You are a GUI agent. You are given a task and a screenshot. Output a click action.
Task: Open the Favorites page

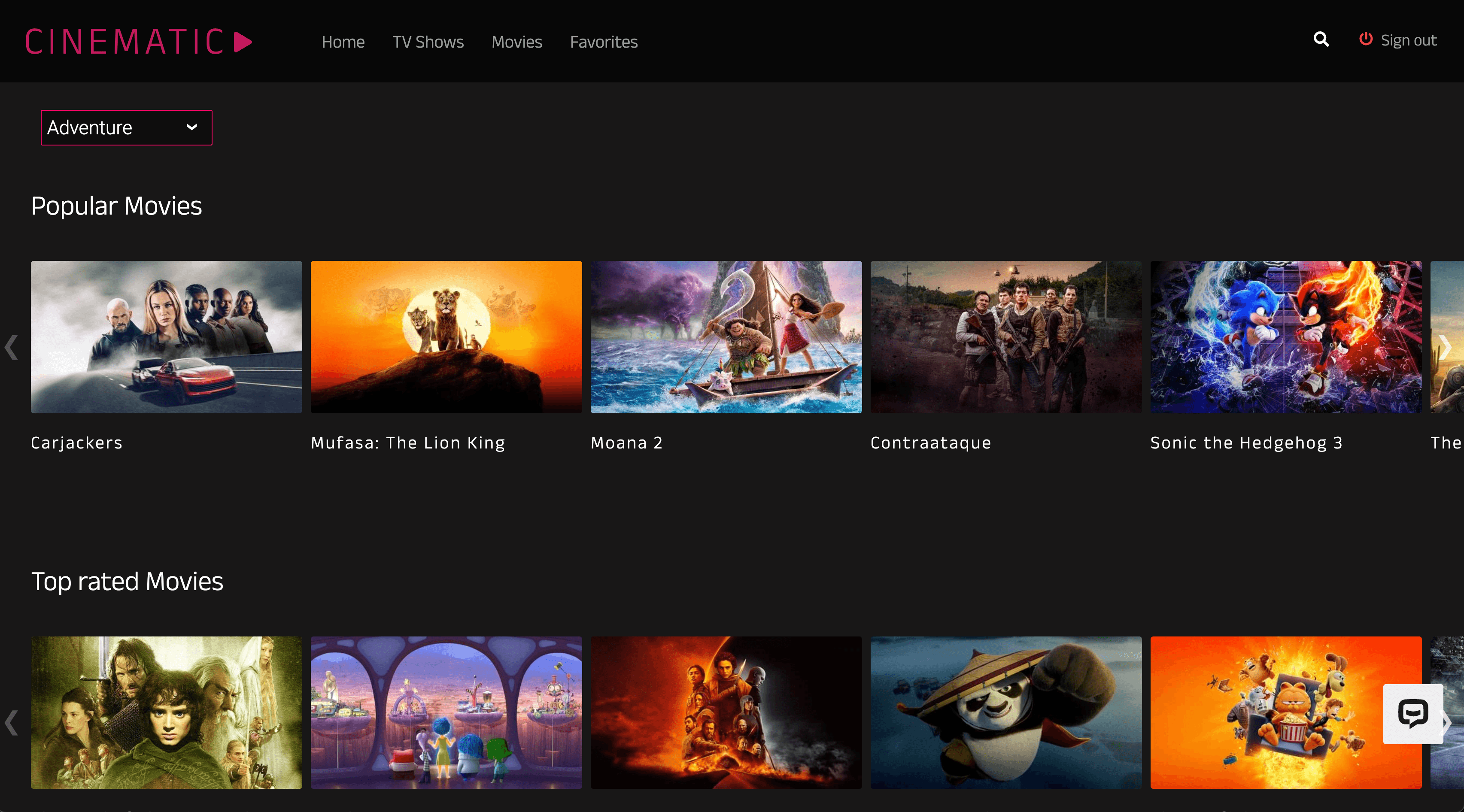point(604,42)
